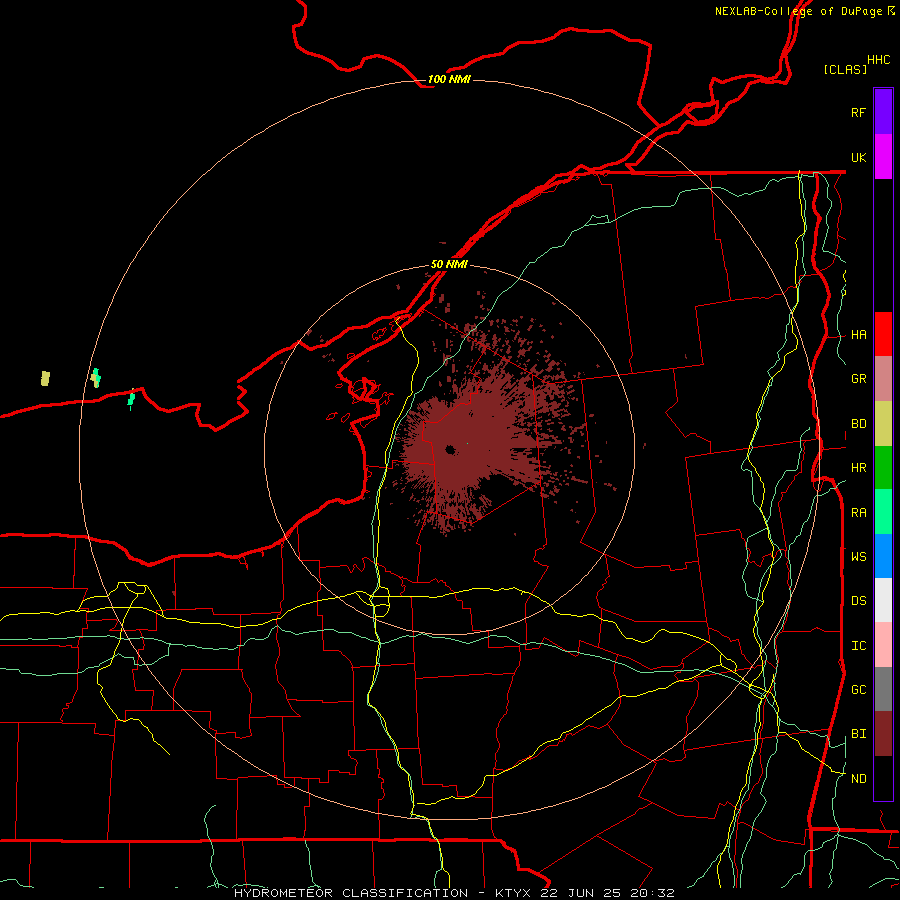This screenshot has width=900, height=900.
Task: Click the DS legend label
Action: [x=858, y=601]
